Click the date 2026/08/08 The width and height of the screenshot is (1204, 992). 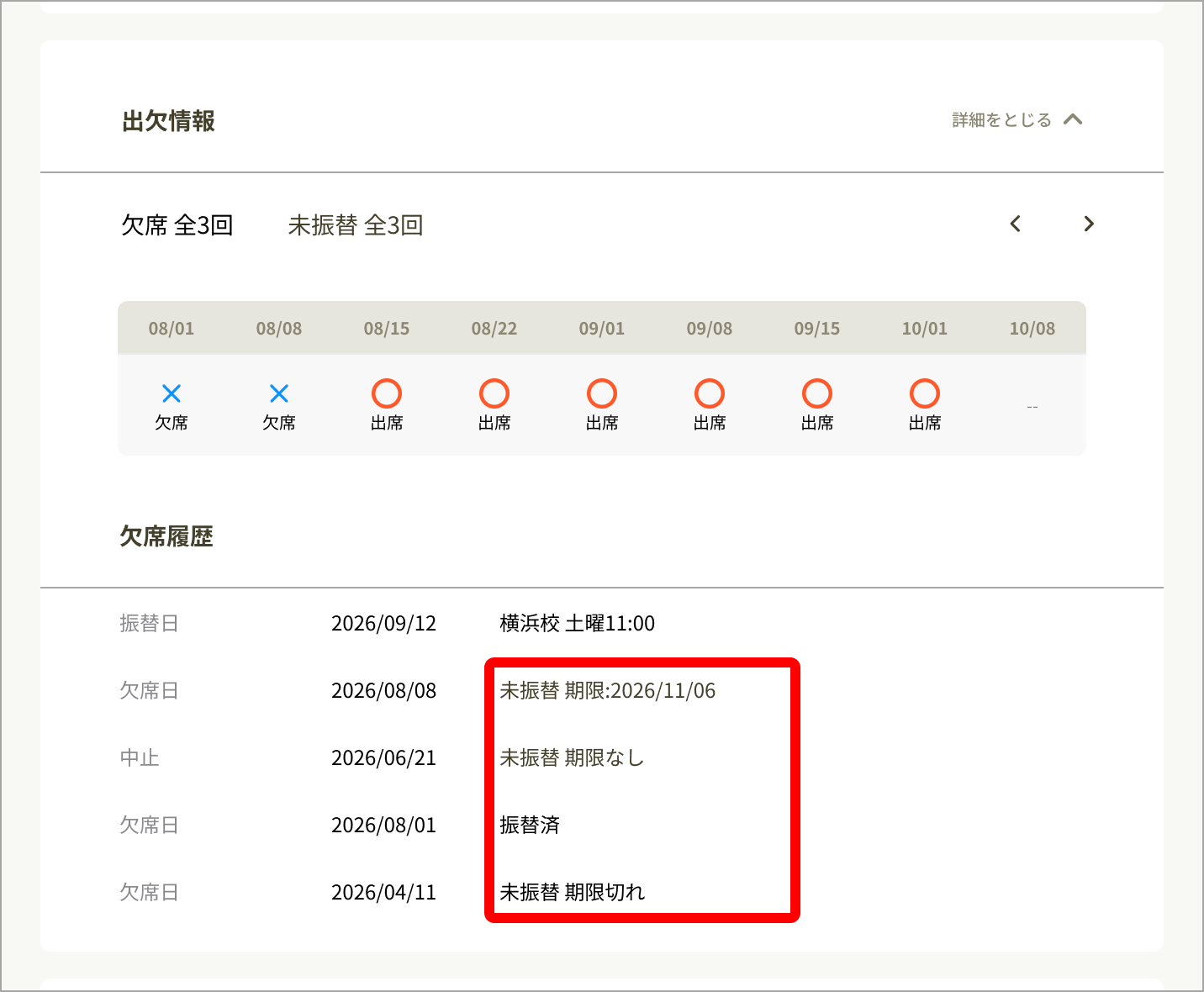tap(384, 690)
